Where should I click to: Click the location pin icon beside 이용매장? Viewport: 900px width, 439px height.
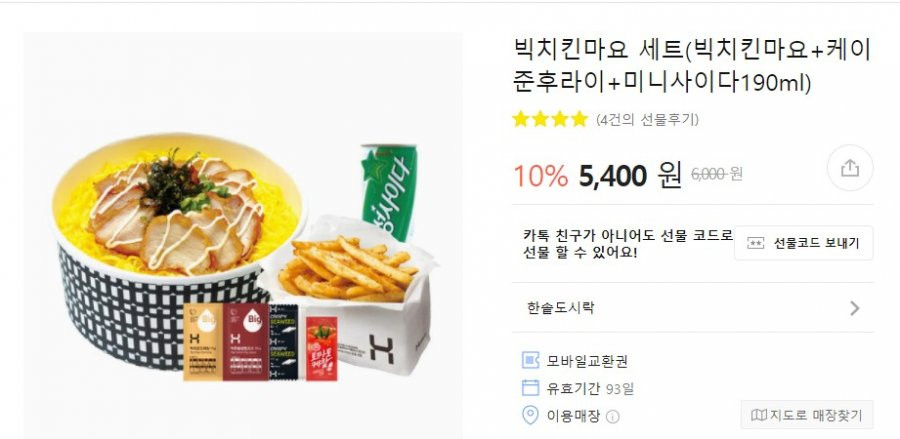530,415
